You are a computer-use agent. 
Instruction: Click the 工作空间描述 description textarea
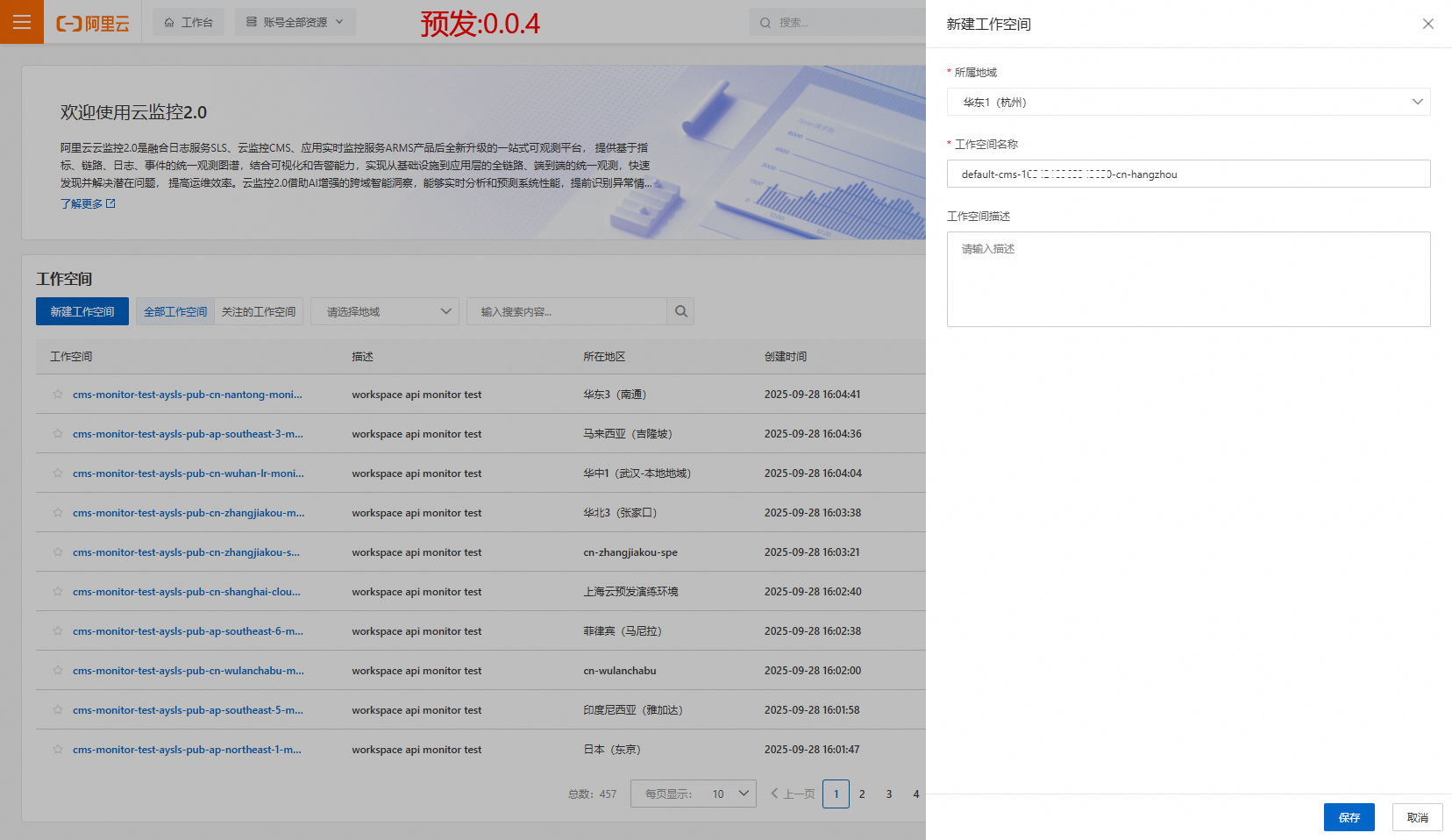click(1189, 279)
